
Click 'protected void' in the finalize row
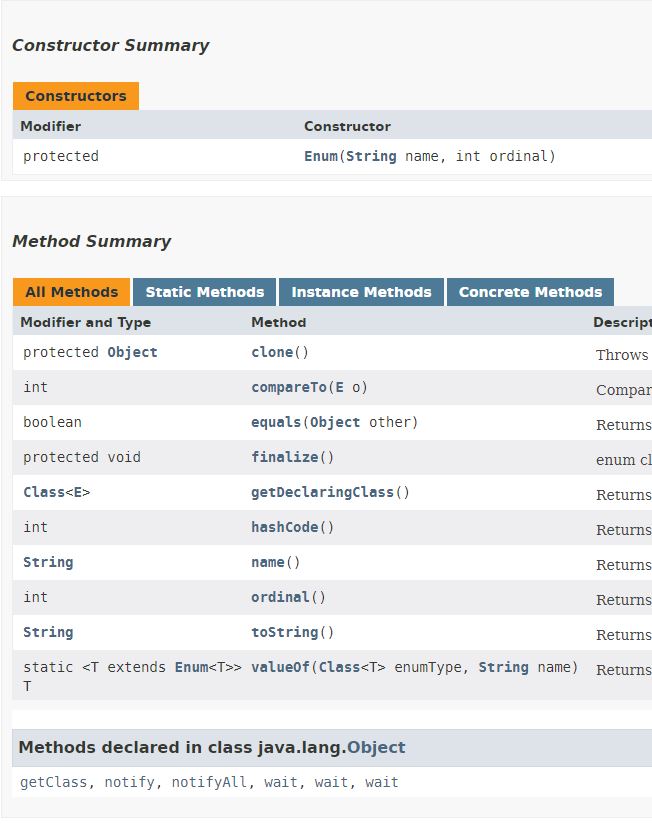[82, 457]
